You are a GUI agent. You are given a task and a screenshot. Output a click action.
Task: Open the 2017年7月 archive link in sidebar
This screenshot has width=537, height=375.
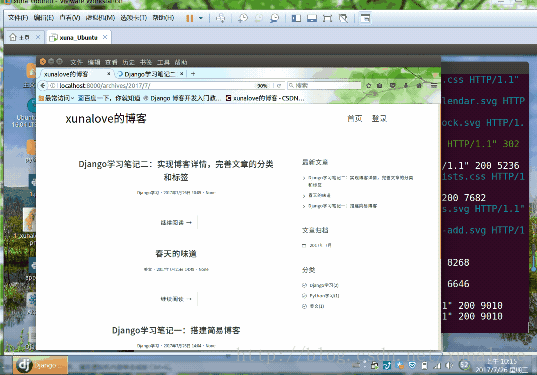point(320,245)
